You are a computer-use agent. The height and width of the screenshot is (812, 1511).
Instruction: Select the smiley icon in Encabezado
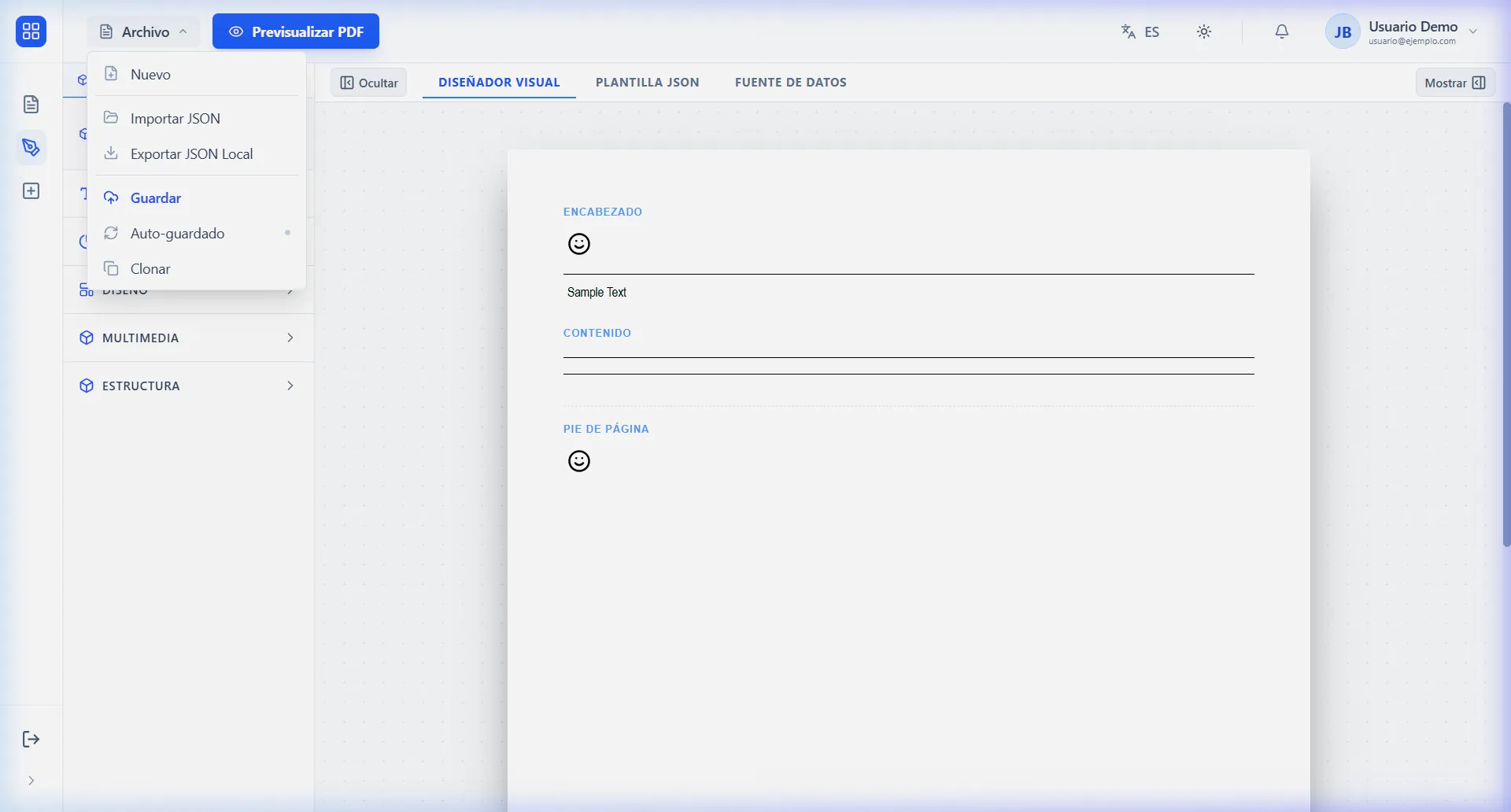point(579,244)
